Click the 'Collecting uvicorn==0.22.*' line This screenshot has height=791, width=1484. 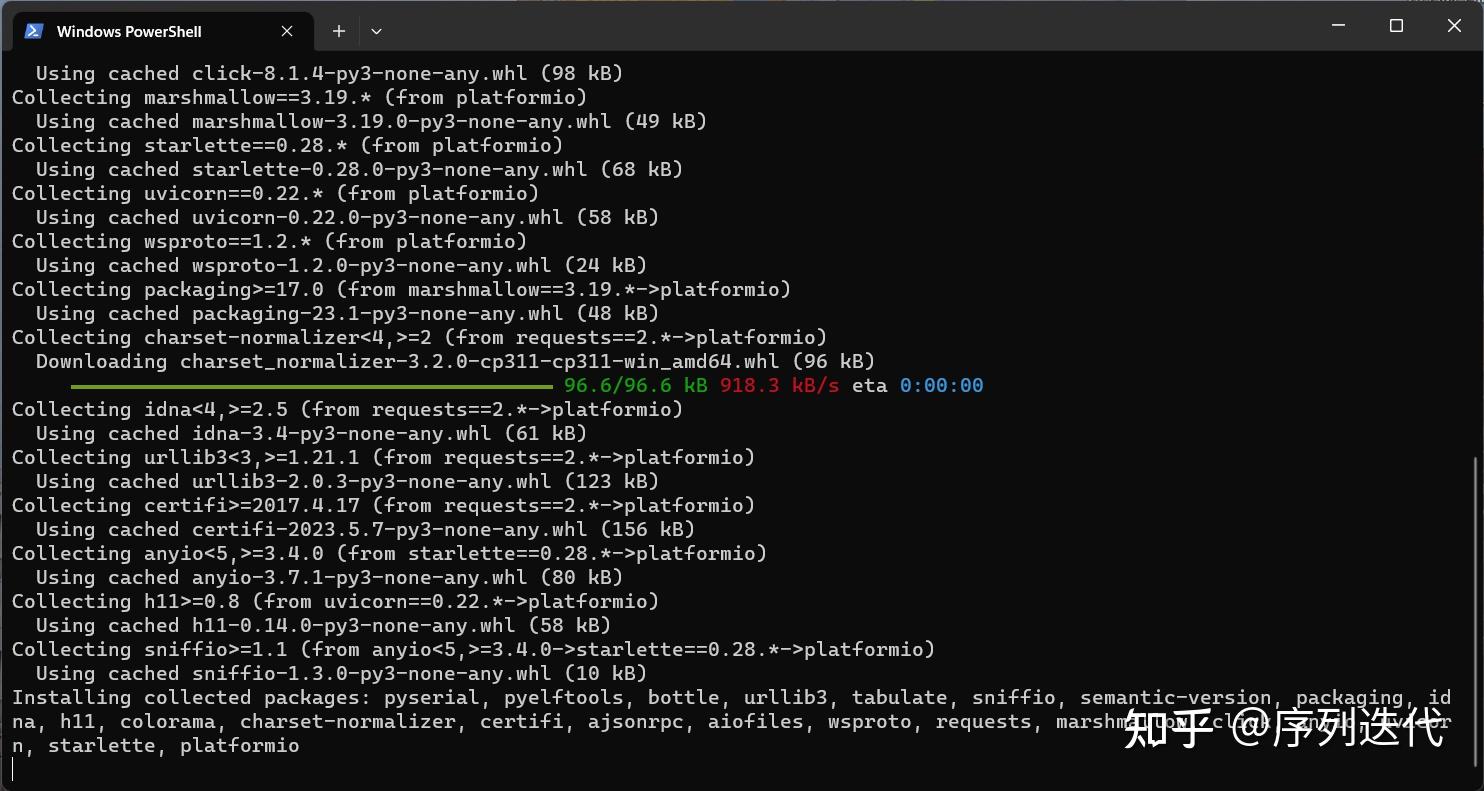[x=275, y=194]
